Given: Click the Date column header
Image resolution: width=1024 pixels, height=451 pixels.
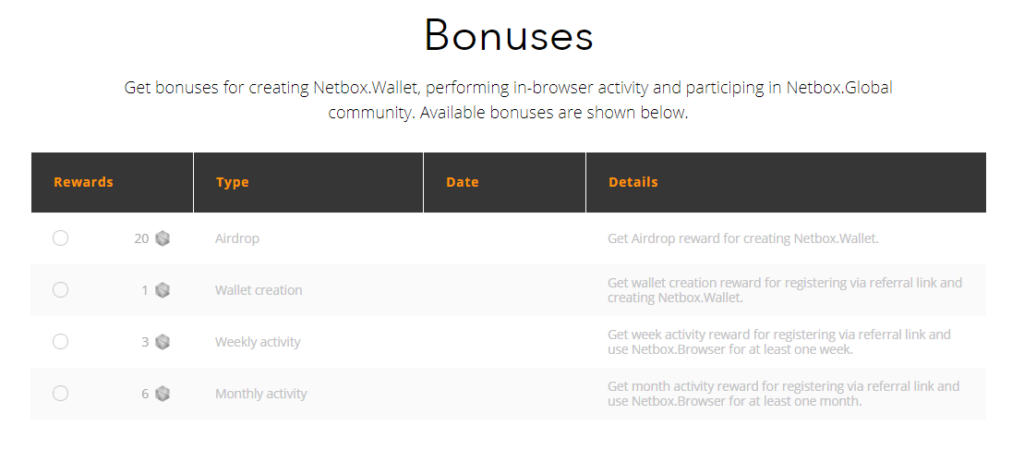Looking at the screenshot, I should (462, 182).
